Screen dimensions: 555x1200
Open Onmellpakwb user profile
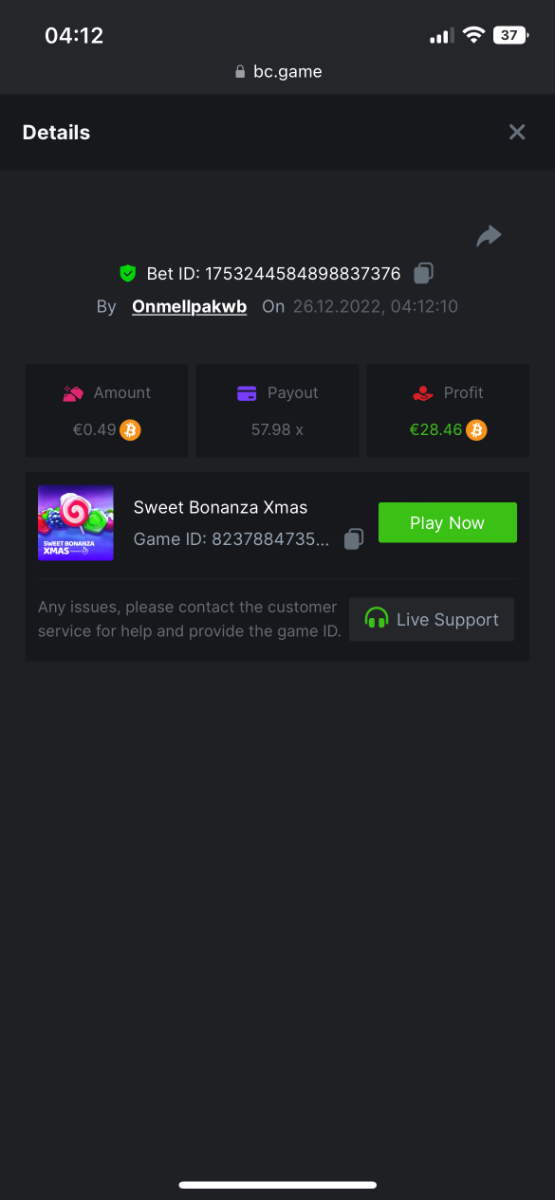click(189, 307)
